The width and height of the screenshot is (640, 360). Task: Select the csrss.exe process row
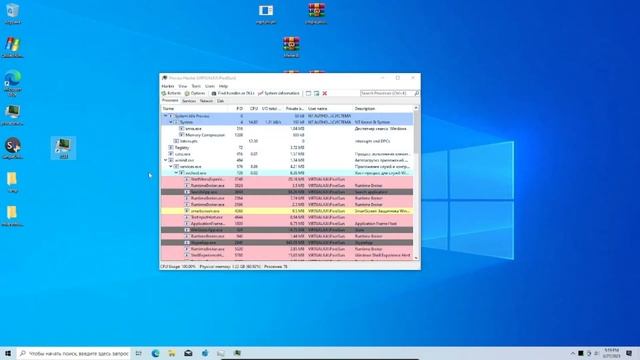pos(287,154)
